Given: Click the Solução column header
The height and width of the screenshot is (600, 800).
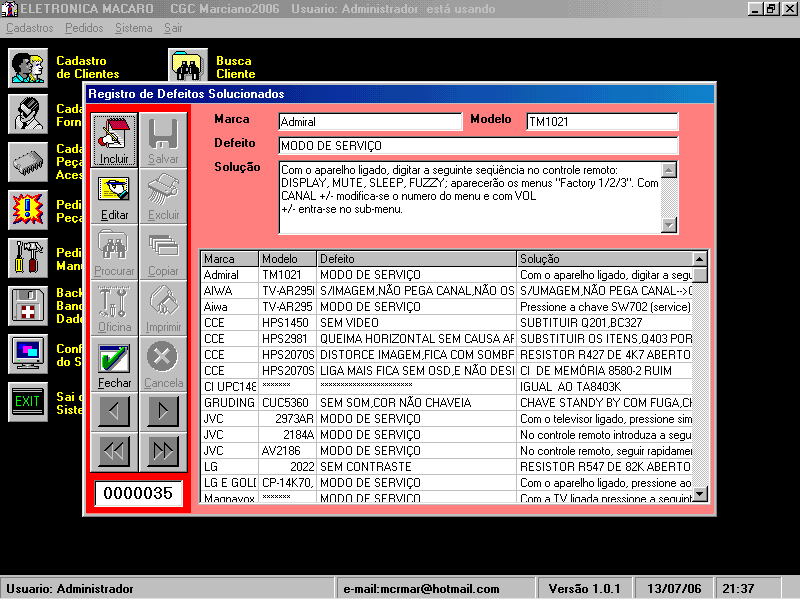Looking at the screenshot, I should (605, 259).
